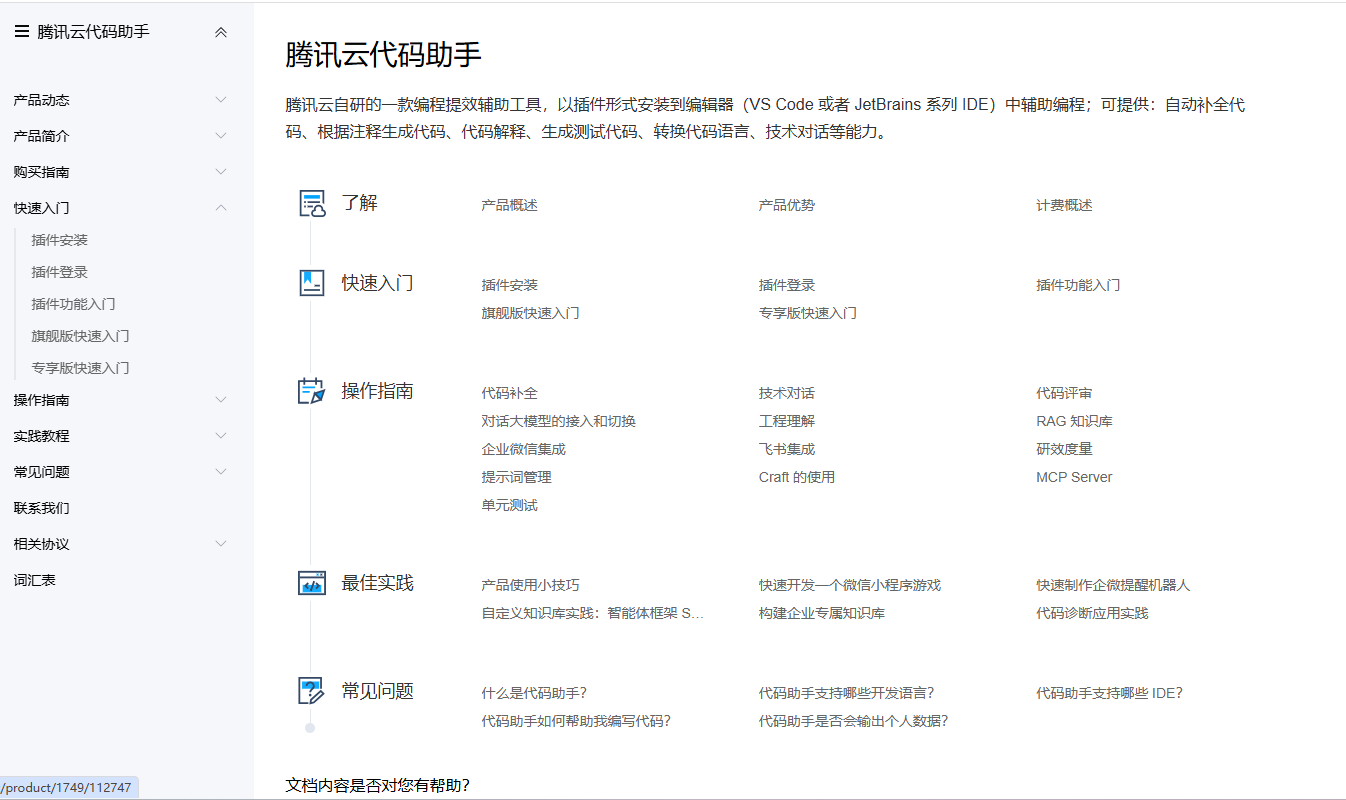Expand 购买指南 in the sidebar

point(221,172)
